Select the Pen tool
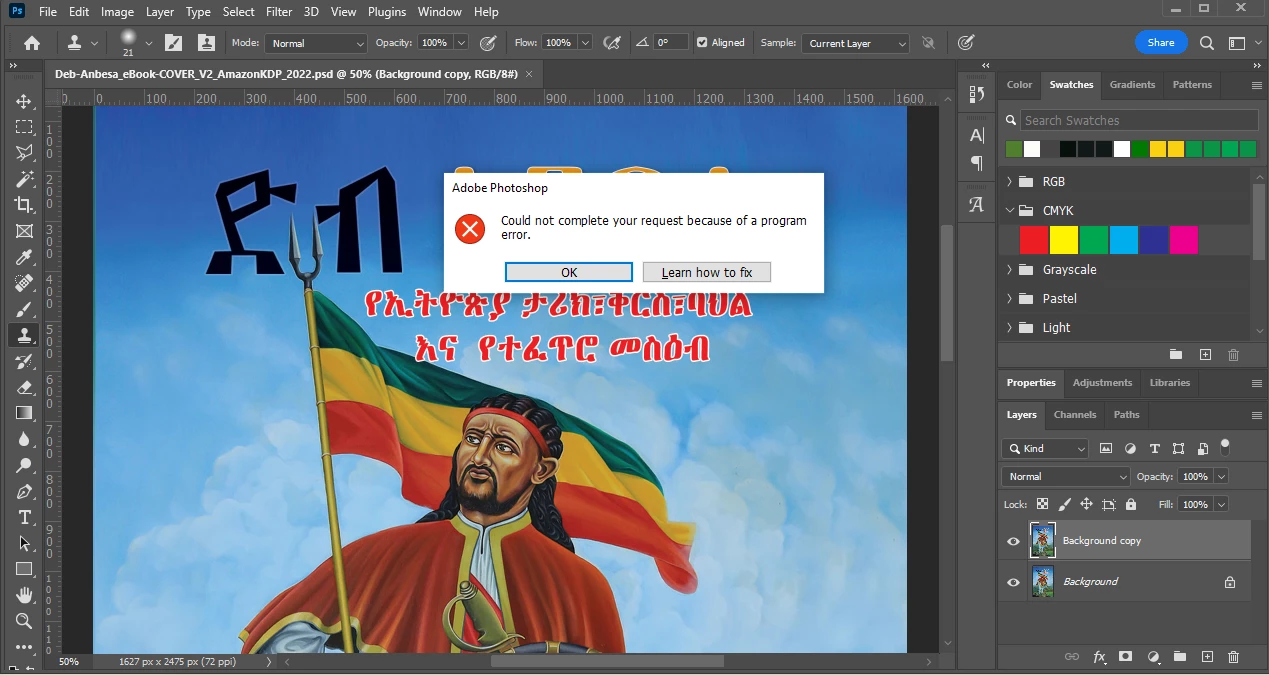The image size is (1269, 675). pos(24,491)
